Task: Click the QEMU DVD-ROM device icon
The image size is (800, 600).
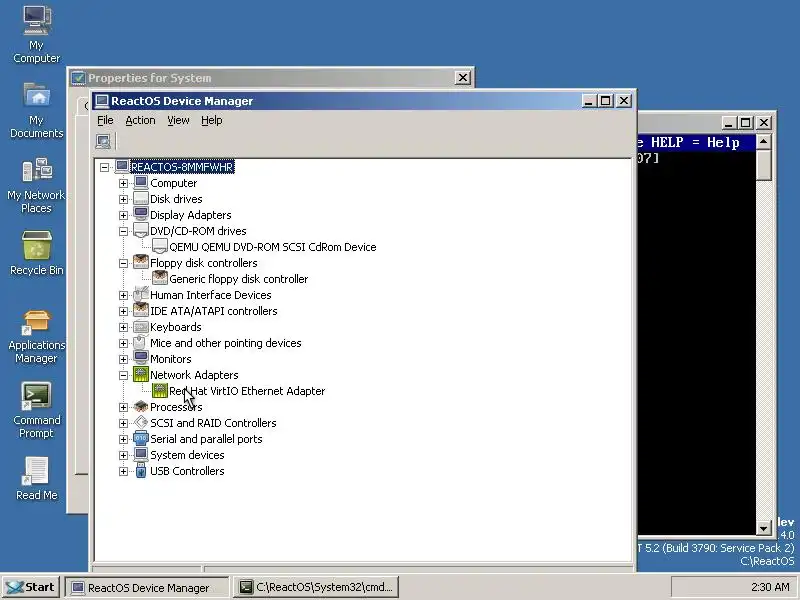Action: pyautogui.click(x=160, y=247)
